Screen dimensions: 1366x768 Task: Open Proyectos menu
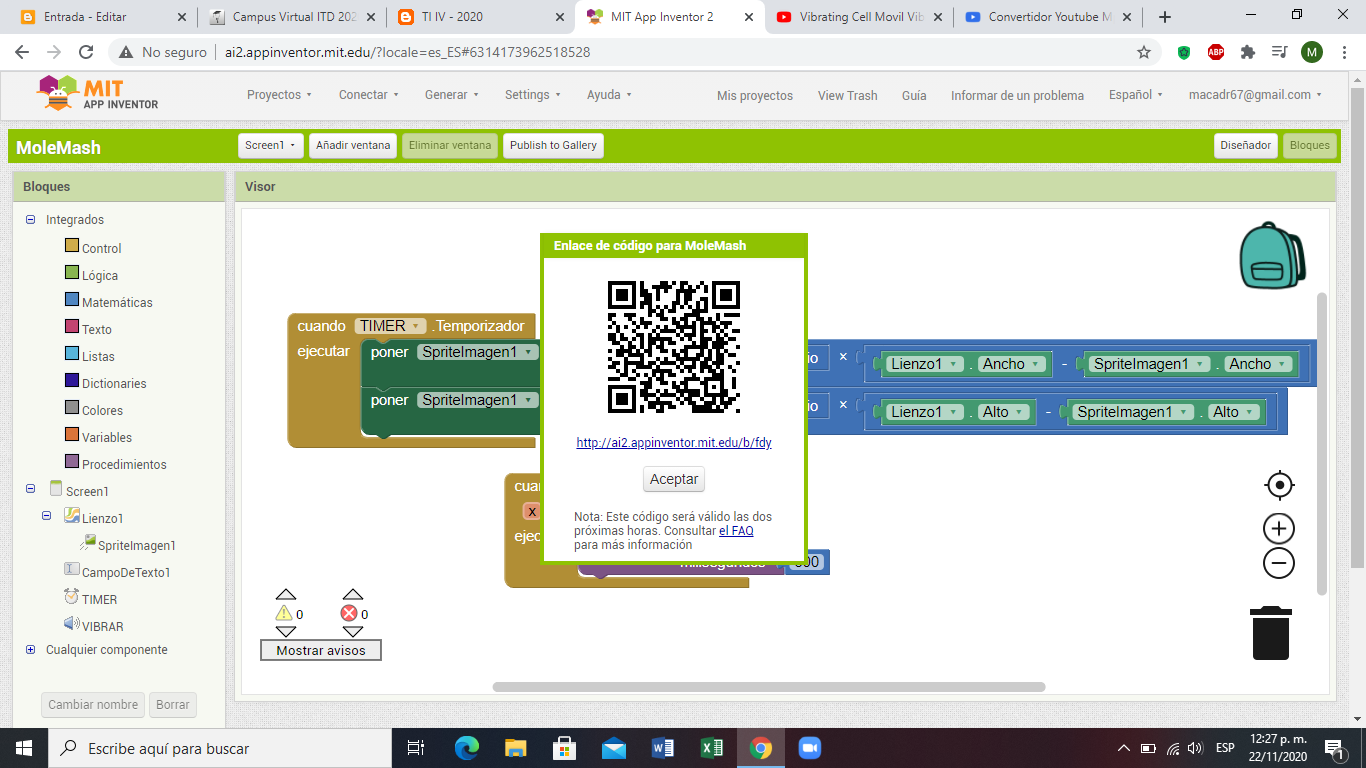tap(279, 95)
